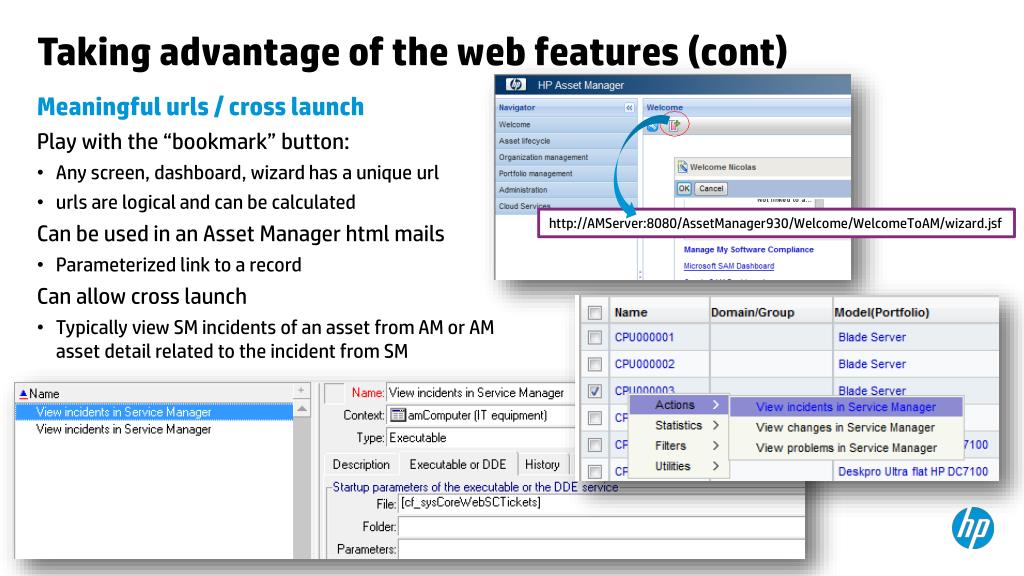Click the Cancel button in the Welcome wizard
This screenshot has width=1024, height=576.
coord(711,189)
